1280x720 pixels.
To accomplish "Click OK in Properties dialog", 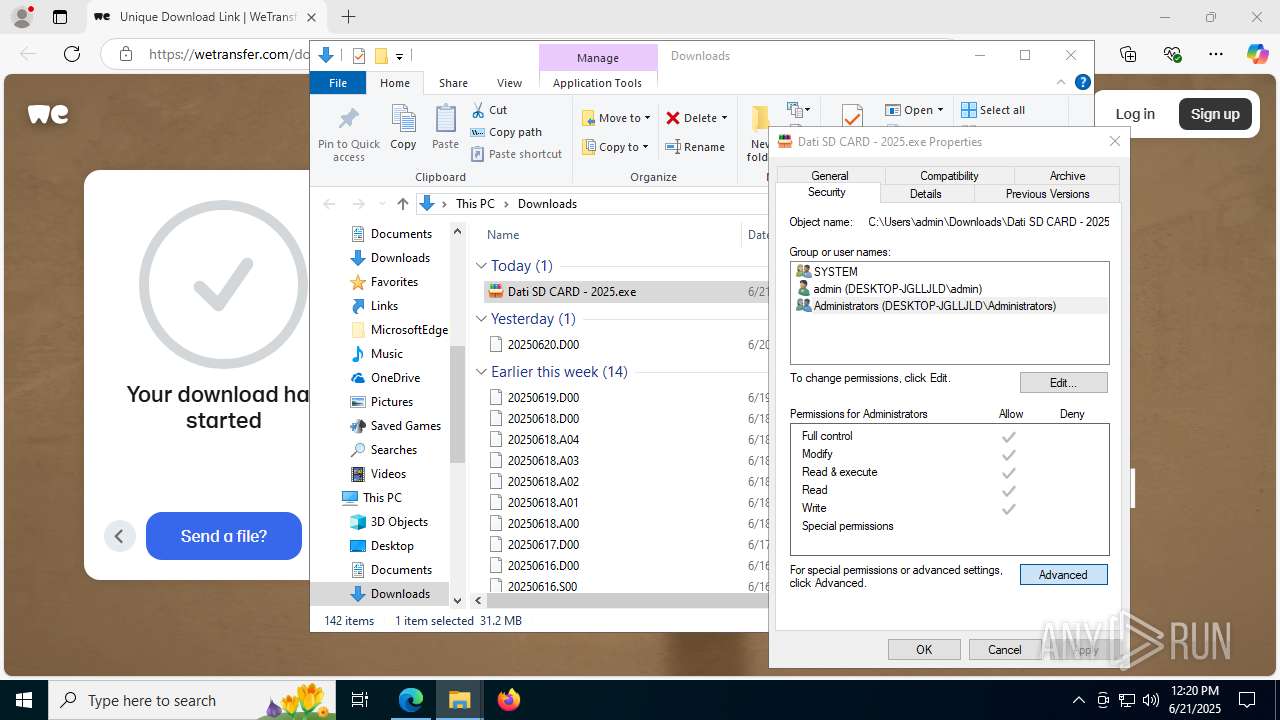I will (x=924, y=650).
